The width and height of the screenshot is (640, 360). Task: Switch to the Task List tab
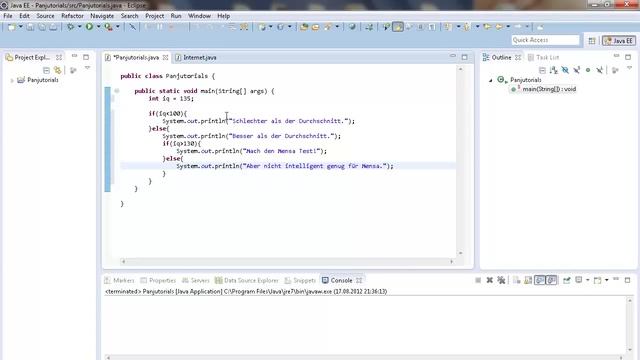click(543, 58)
